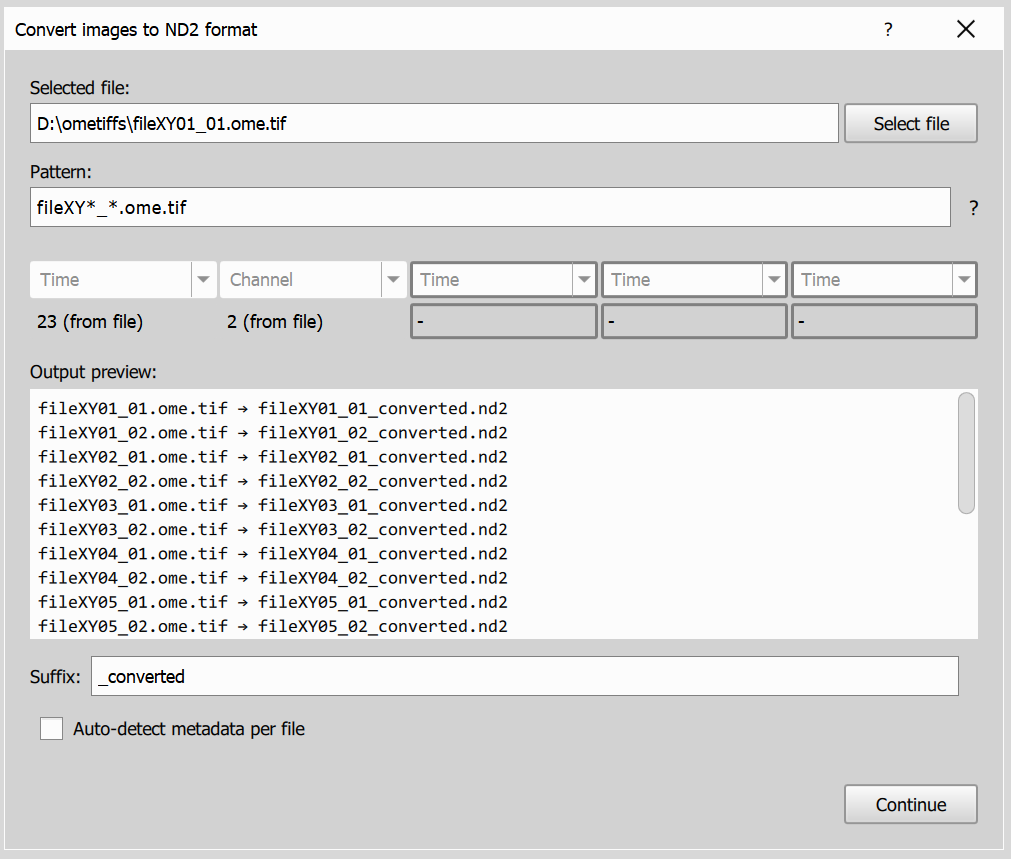The image size is (1011, 859).
Task: Close the Convert images to ND2 dialog
Action: (965, 29)
